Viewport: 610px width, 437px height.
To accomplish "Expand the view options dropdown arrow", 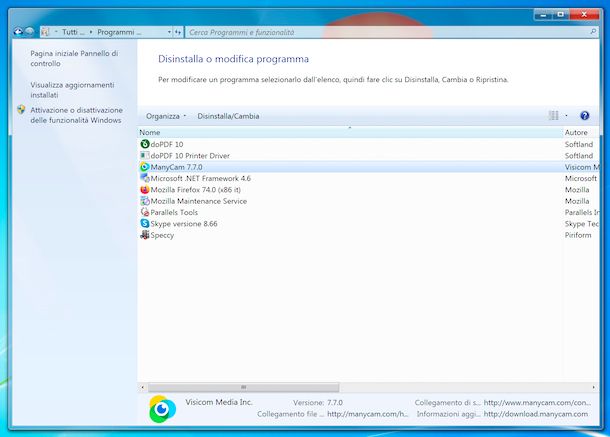I will click(x=566, y=116).
